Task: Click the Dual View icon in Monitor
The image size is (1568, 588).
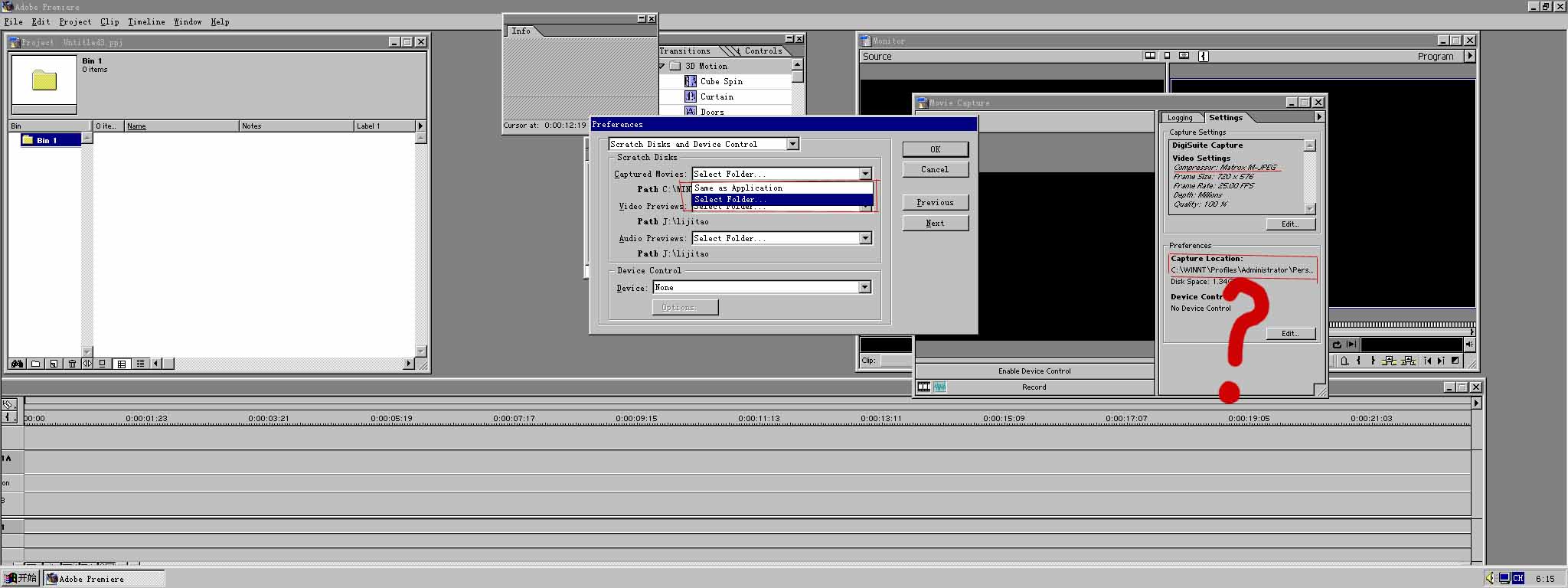Action: [x=1150, y=56]
